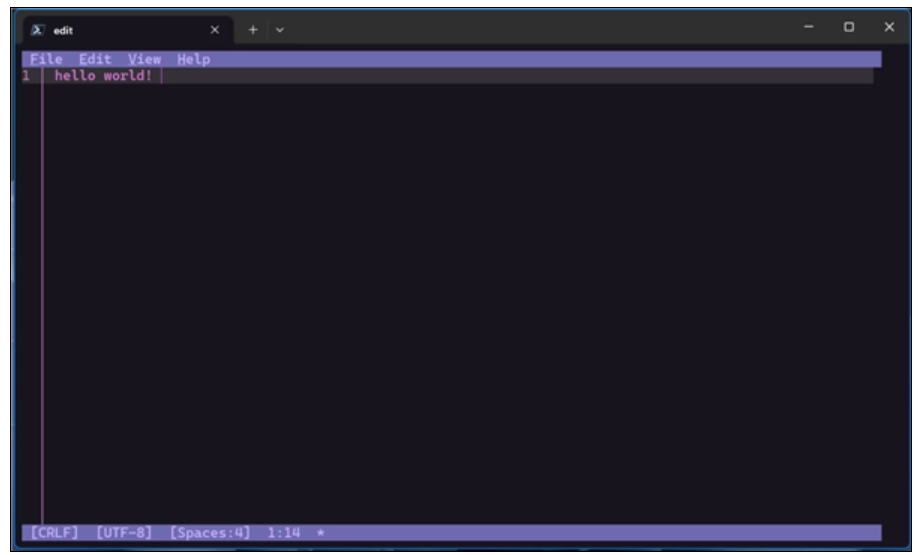Open the Edit menu
Screen dimensions: 918x555
(x=95, y=59)
